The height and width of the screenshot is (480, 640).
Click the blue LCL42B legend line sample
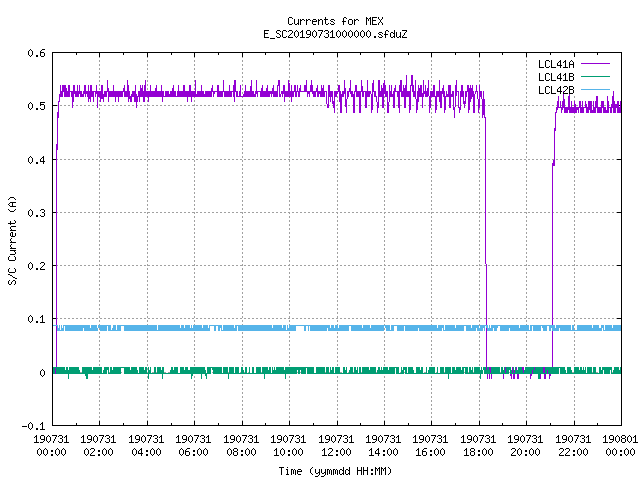pyautogui.click(x=595, y=89)
